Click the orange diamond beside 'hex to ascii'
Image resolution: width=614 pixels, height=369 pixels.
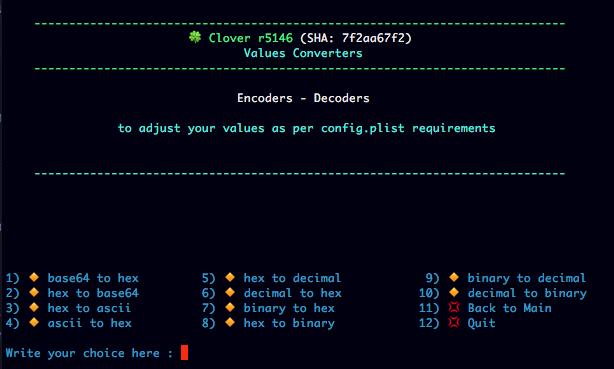tap(34, 308)
